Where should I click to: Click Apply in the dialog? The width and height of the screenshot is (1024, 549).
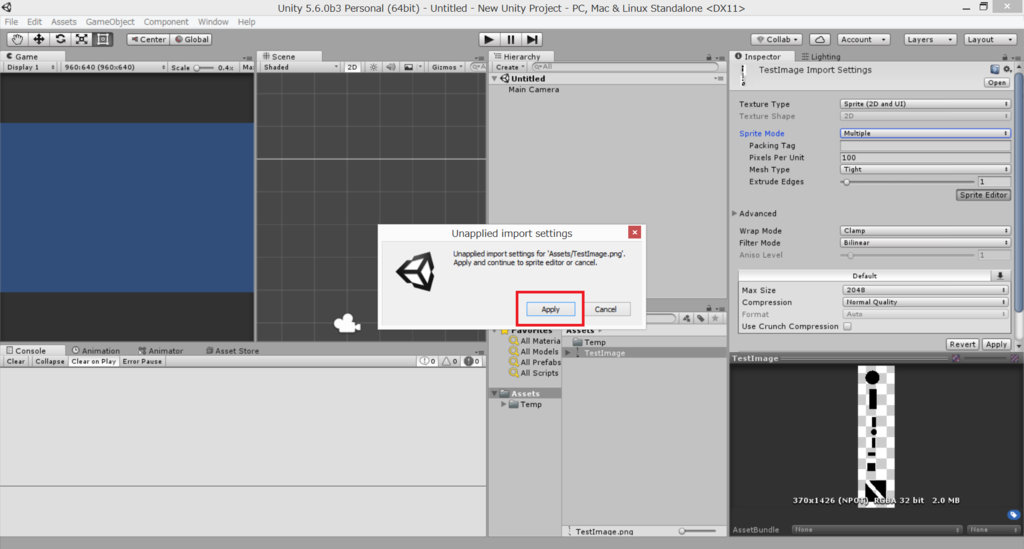pos(551,309)
